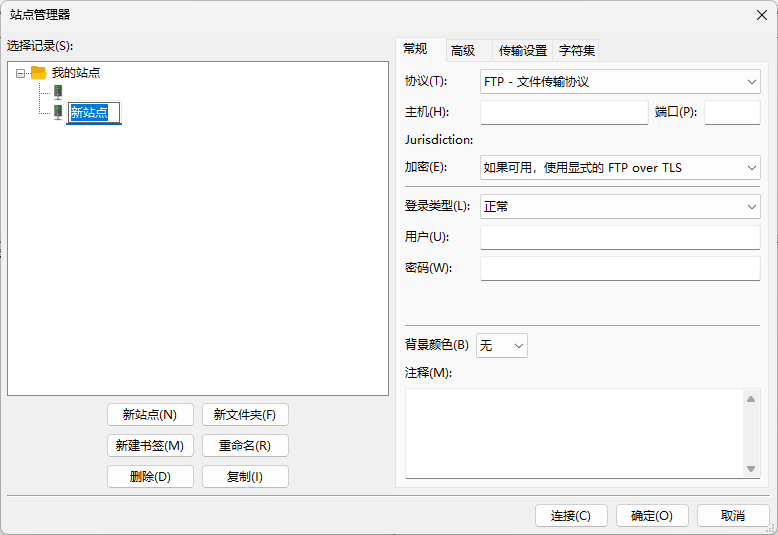Collapse the 我的站点 tree node

point(20,73)
